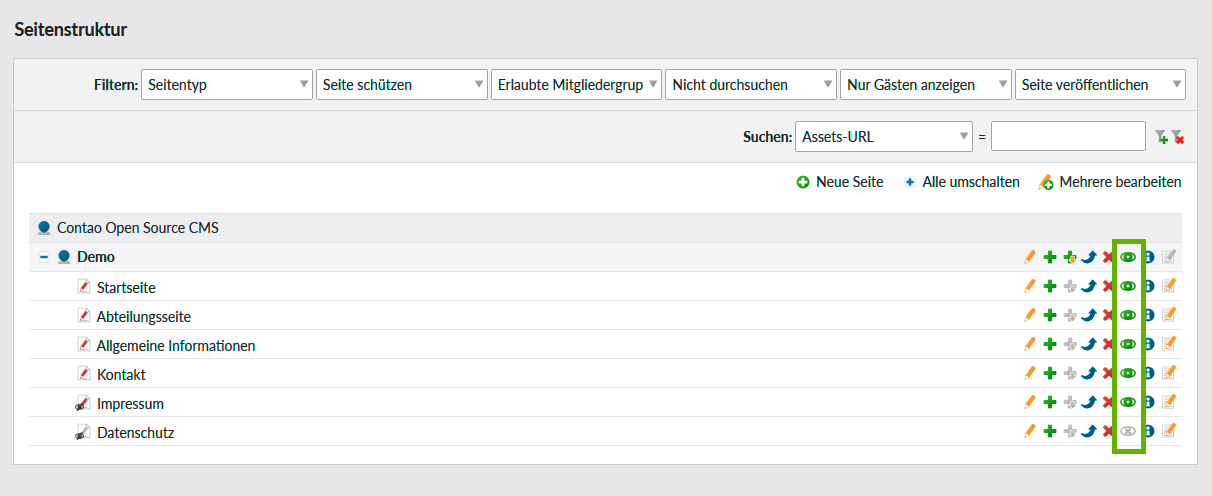The width and height of the screenshot is (1212, 496).
Task: Delete the Impressum page with red X
Action: 1108,402
